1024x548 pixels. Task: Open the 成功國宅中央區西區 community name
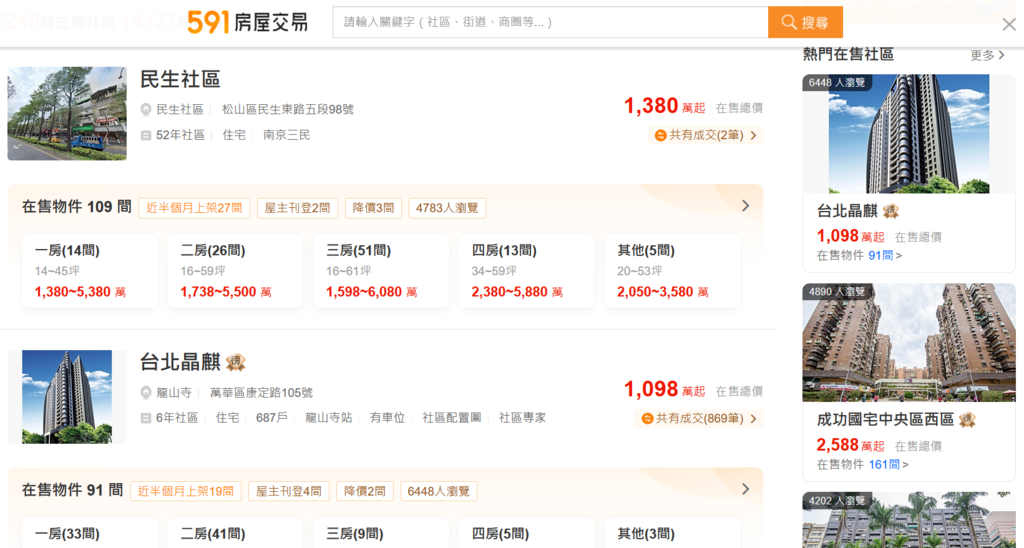[x=886, y=419]
